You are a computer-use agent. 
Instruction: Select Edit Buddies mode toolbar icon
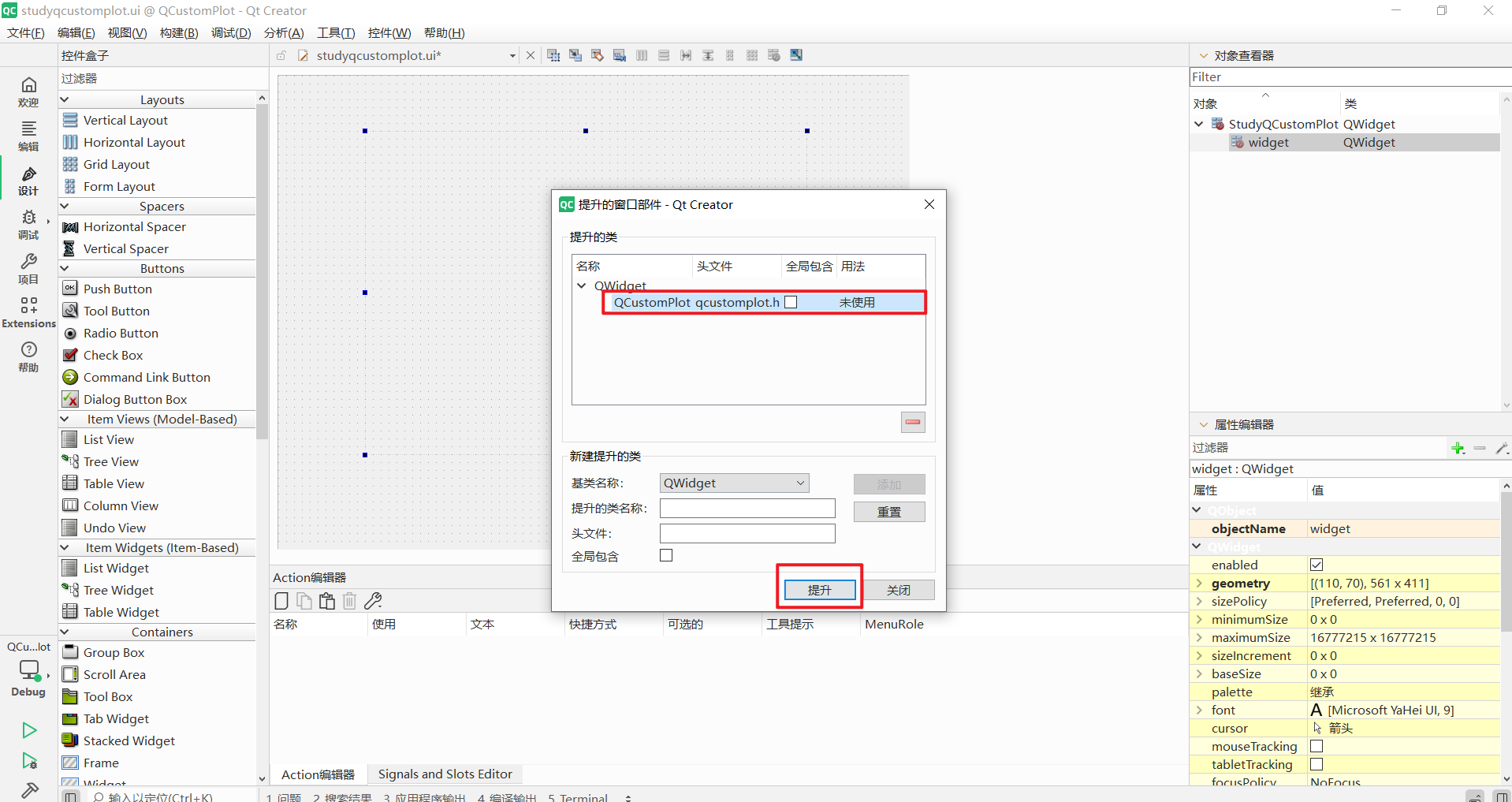[598, 55]
